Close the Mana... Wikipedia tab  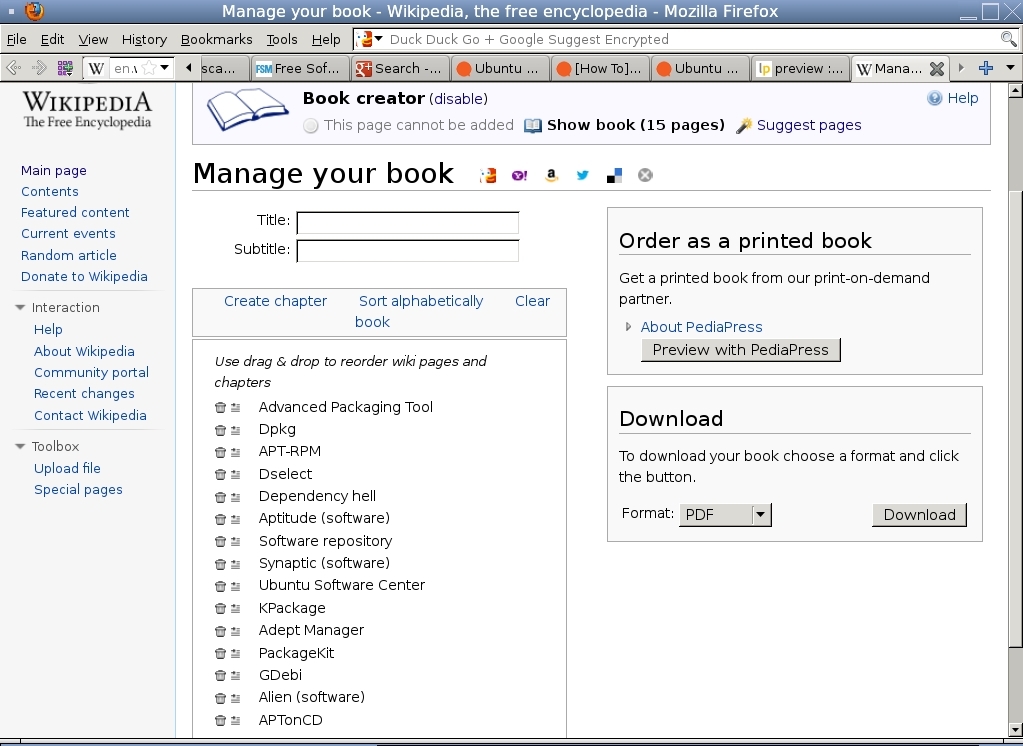coord(937,69)
